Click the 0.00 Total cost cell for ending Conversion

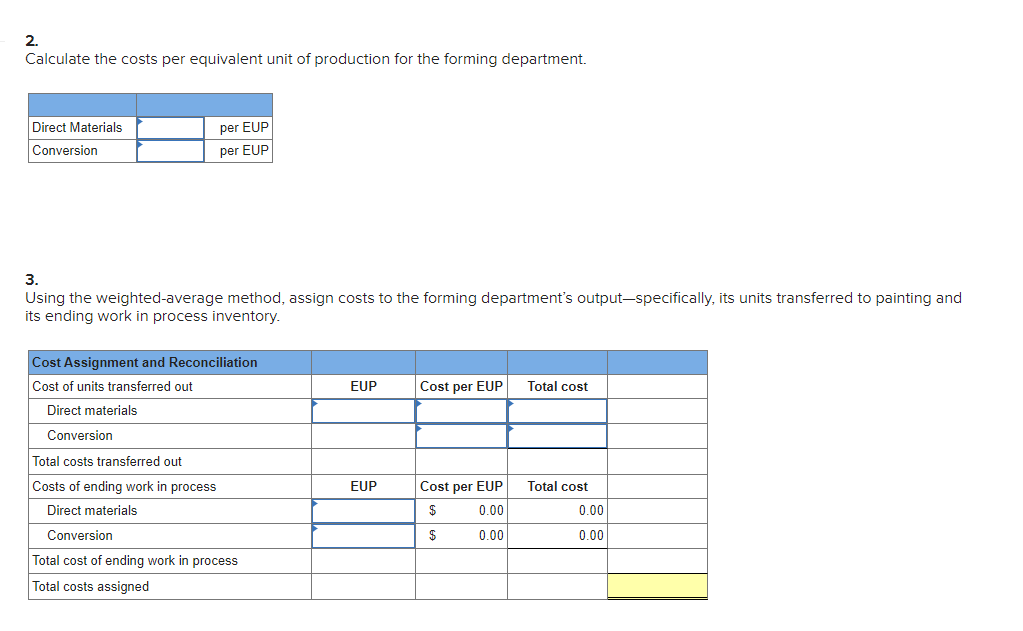[557, 535]
